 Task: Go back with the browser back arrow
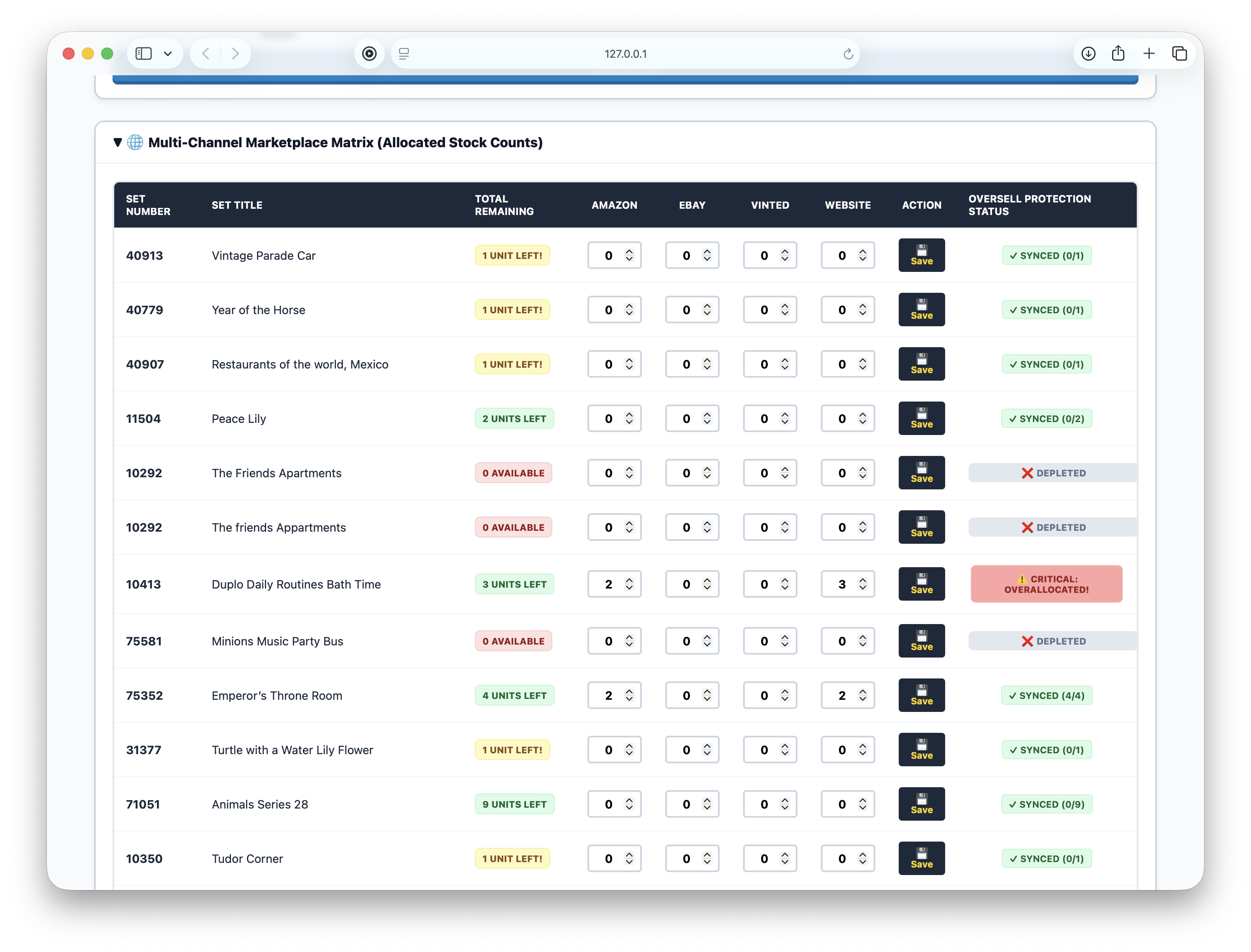[206, 54]
